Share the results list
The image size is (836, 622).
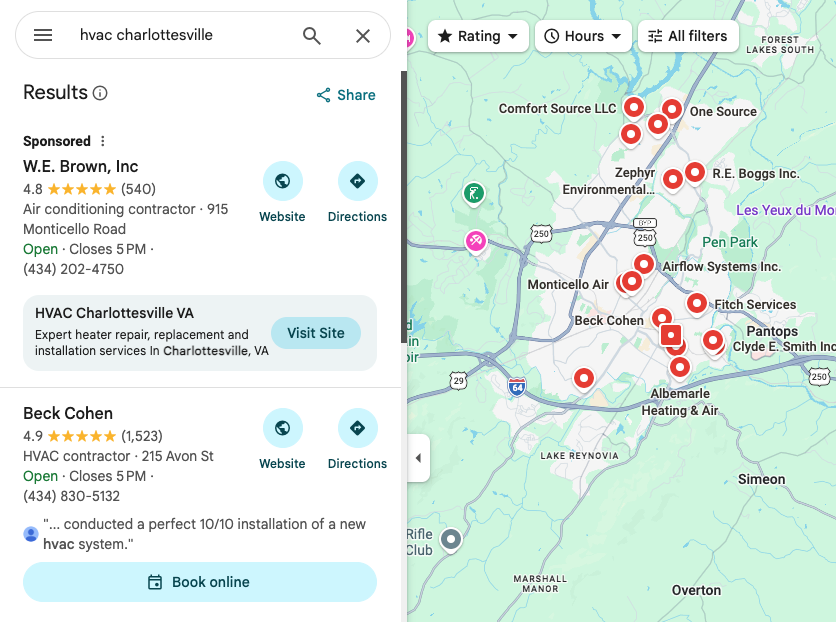(x=346, y=95)
